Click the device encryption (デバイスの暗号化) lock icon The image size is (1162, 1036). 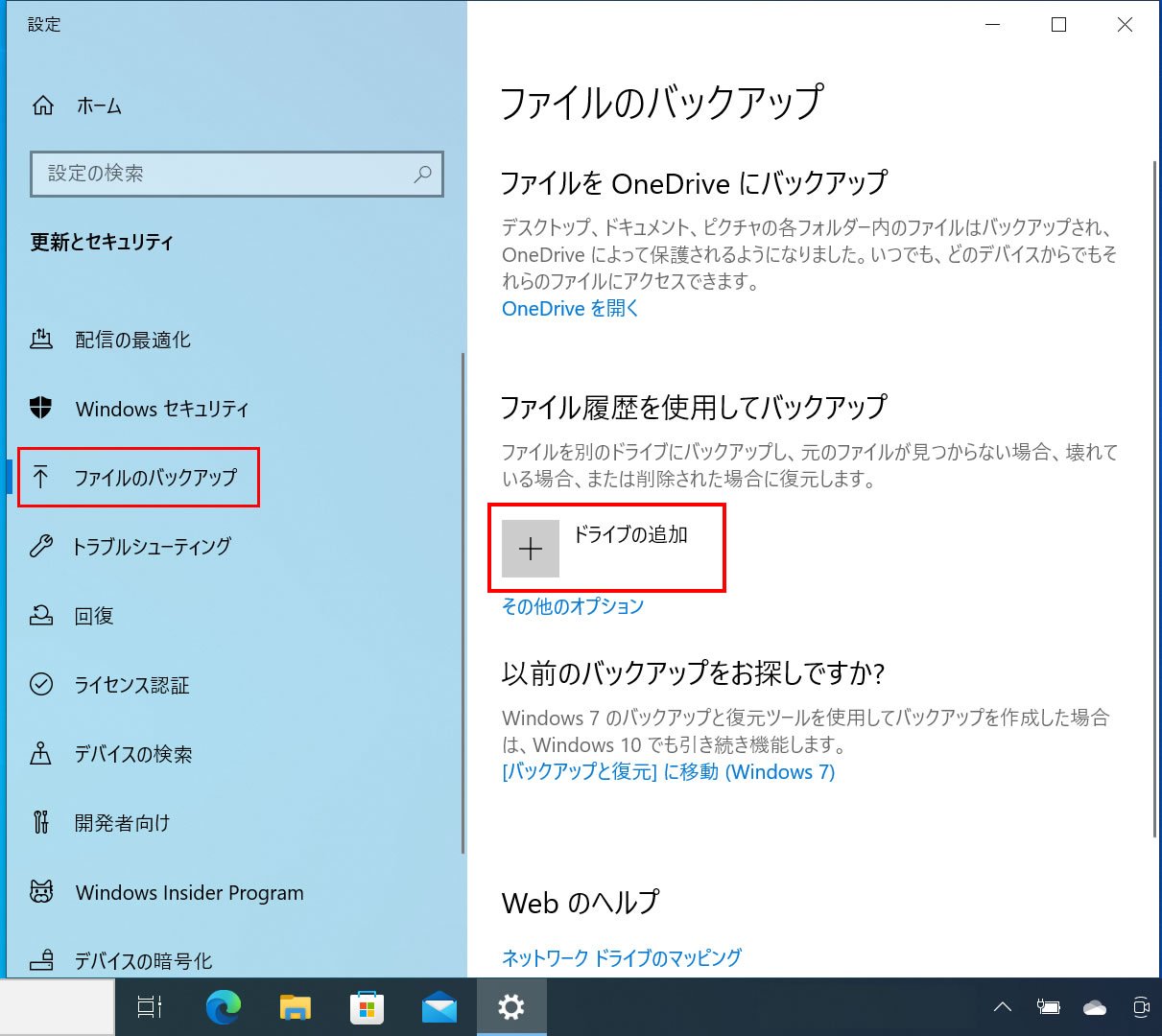point(41,959)
